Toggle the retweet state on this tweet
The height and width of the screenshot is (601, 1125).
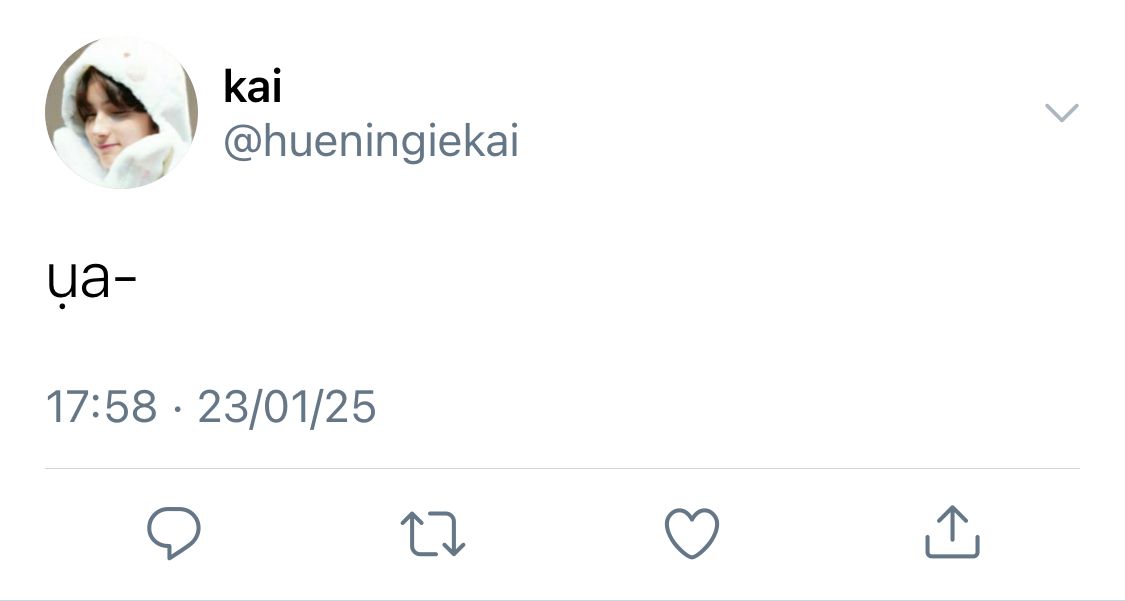pos(432,533)
